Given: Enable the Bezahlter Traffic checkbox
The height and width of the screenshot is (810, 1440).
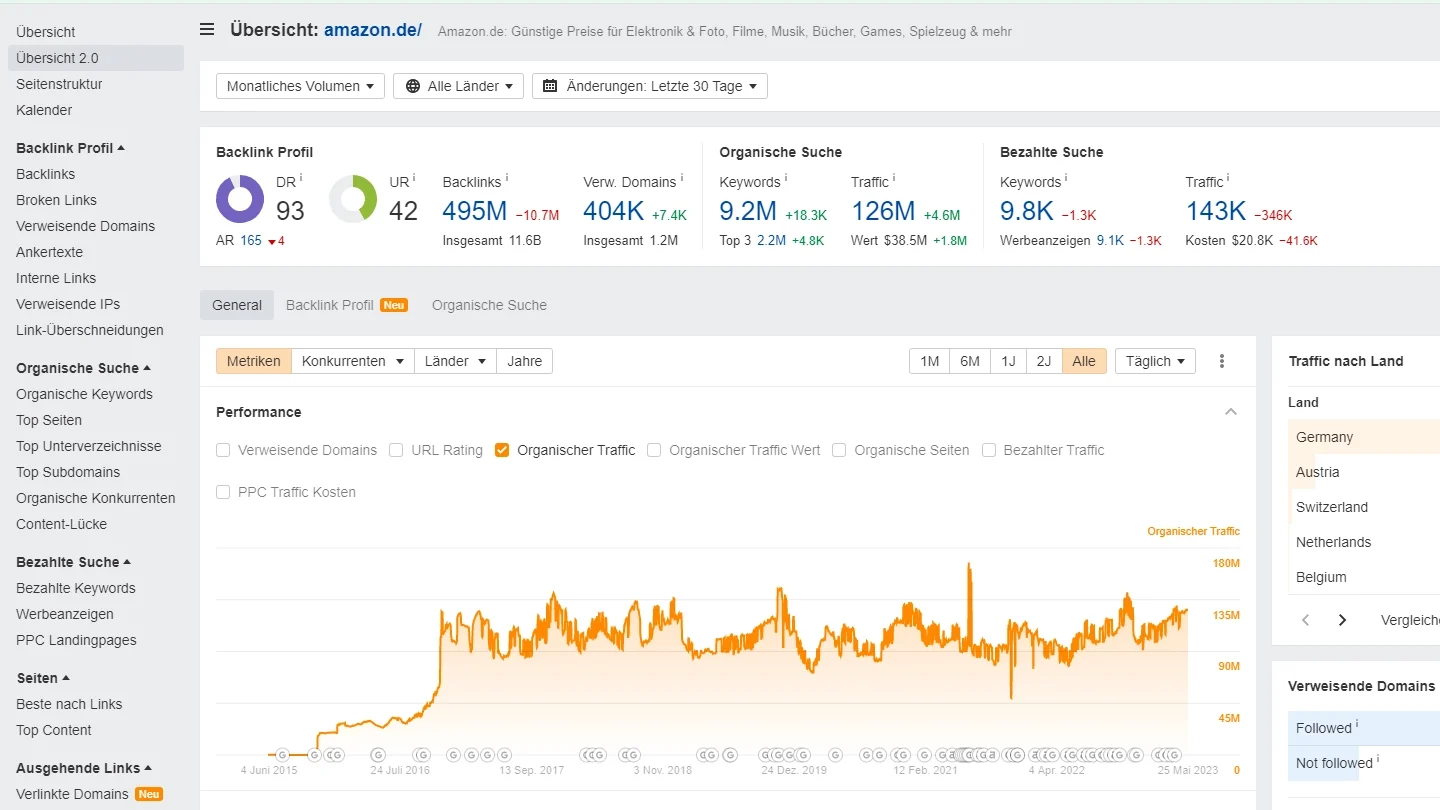Looking at the screenshot, I should click(x=989, y=450).
